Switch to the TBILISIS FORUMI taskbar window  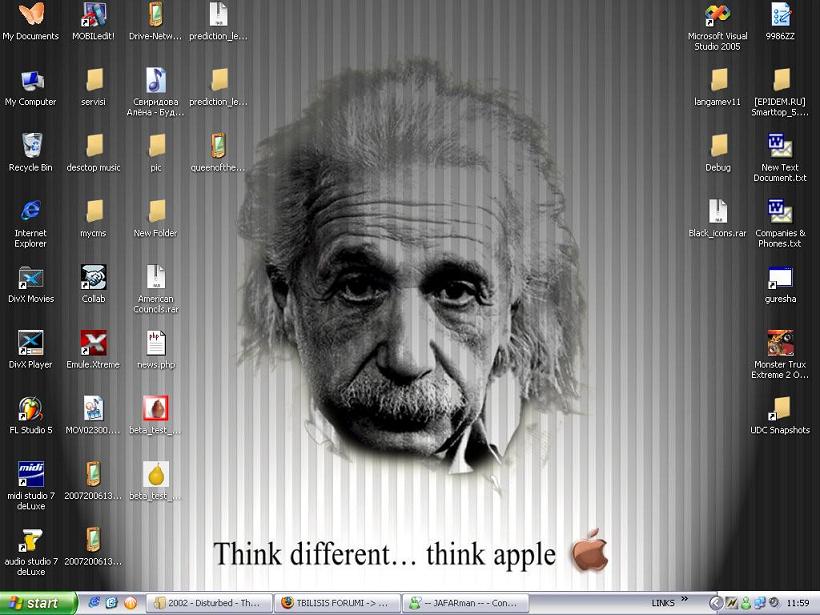tap(335, 603)
